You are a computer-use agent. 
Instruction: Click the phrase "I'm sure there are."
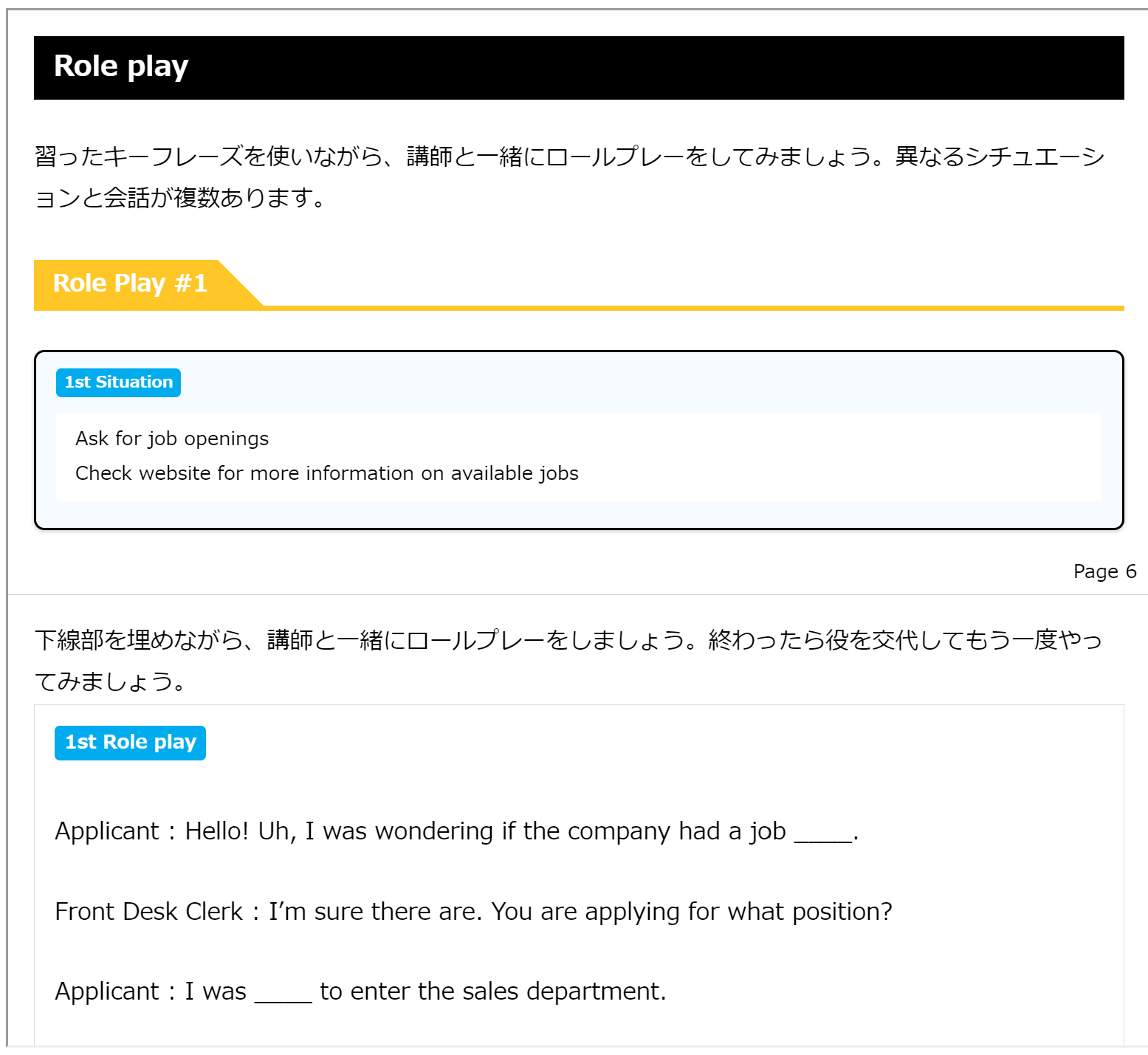375,912
